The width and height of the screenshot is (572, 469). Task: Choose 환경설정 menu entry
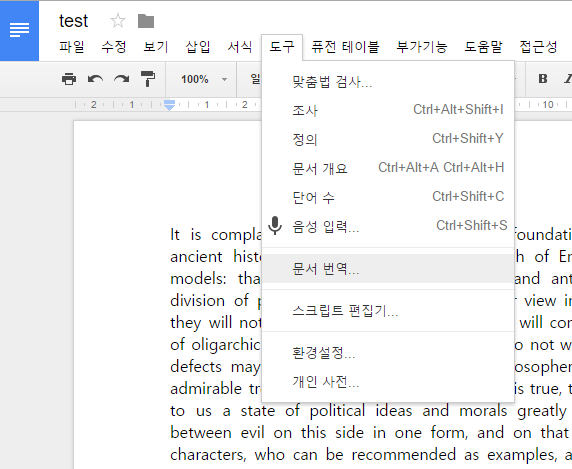coord(388,353)
